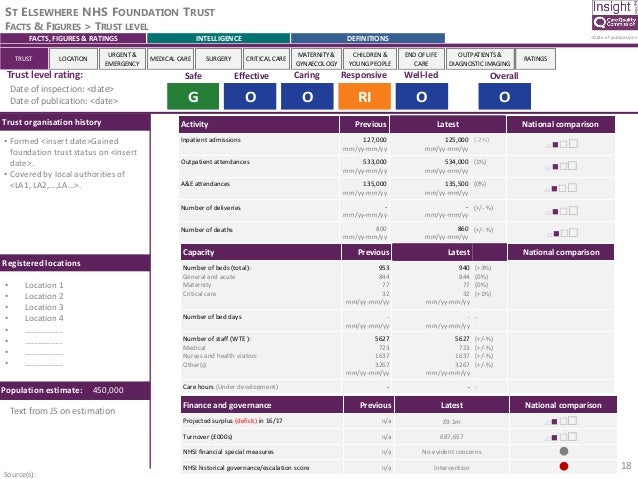The height and width of the screenshot is (479, 638).
Task: Click latest turnover value 687,657
Action: 451,437
